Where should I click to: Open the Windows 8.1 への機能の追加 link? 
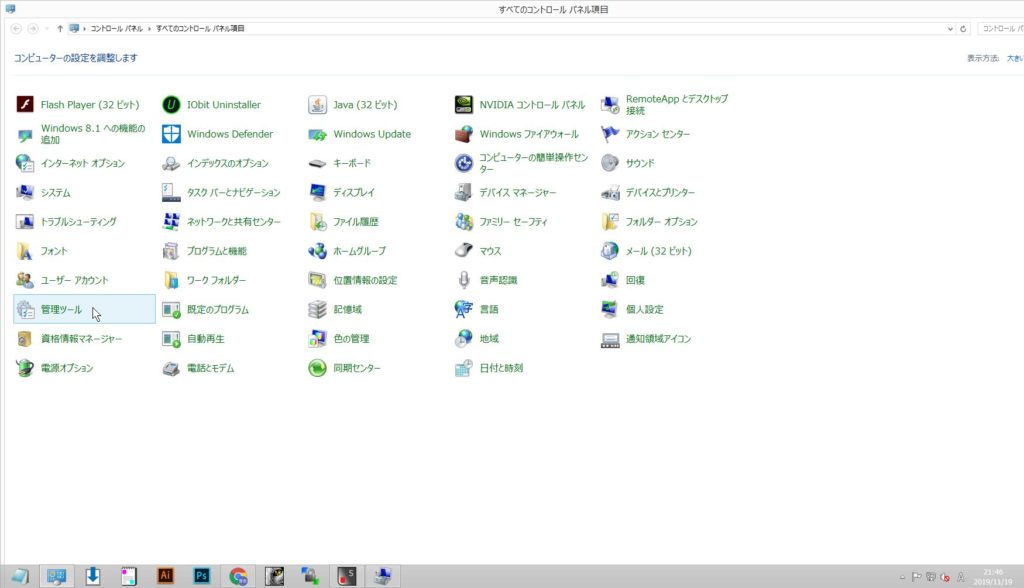click(x=93, y=134)
